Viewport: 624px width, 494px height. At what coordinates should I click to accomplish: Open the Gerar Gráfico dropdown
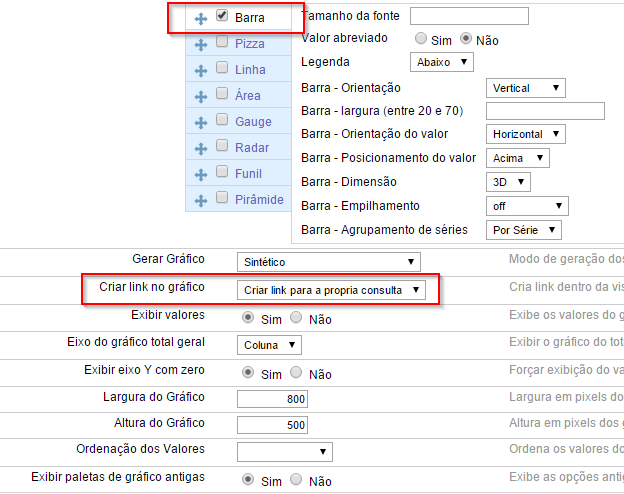(329, 262)
